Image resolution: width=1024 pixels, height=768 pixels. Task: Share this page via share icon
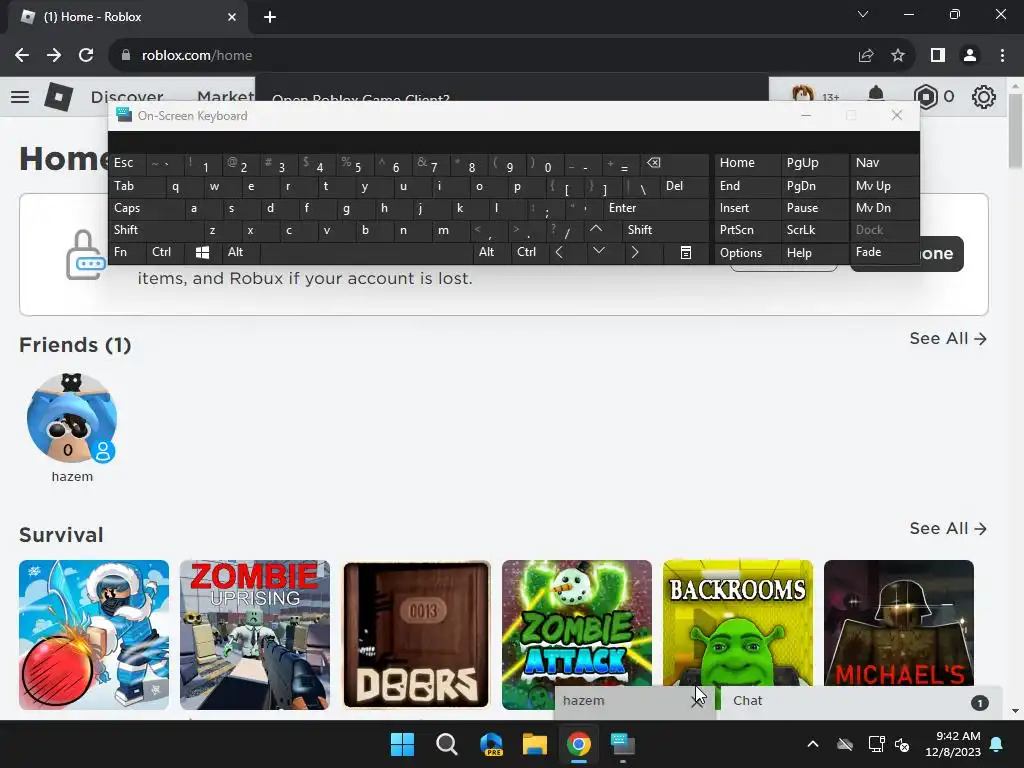[x=866, y=56]
